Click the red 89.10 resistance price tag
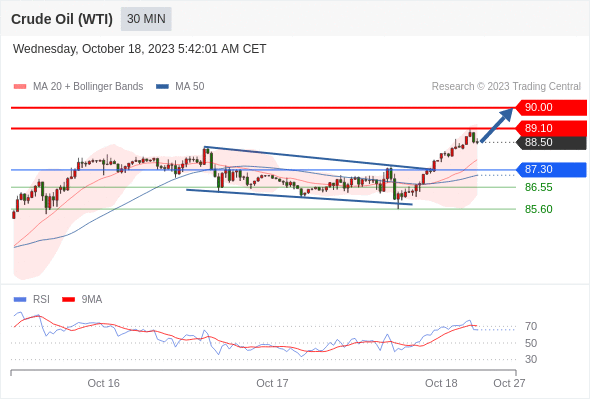The image size is (590, 400). [551, 128]
